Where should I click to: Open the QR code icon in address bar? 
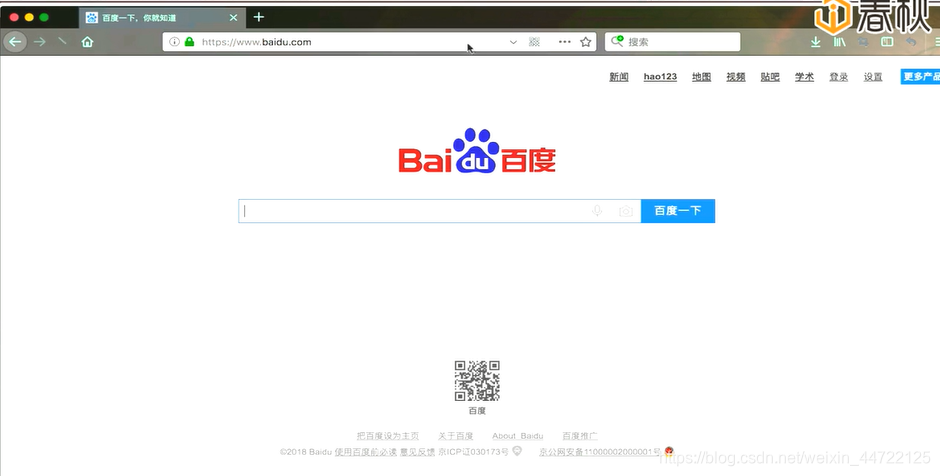pyautogui.click(x=534, y=42)
